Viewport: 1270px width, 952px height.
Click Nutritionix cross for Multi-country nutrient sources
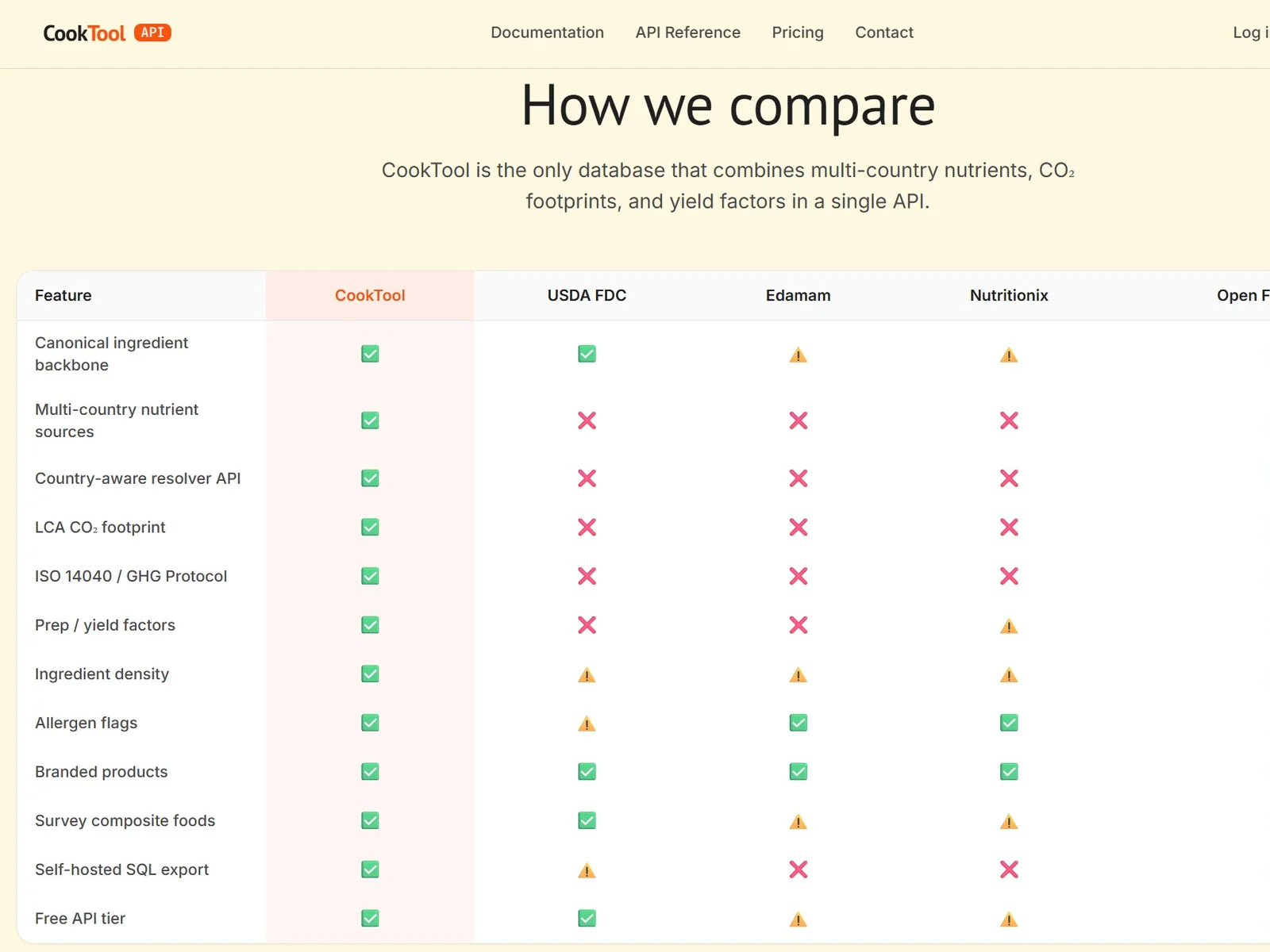click(1009, 420)
